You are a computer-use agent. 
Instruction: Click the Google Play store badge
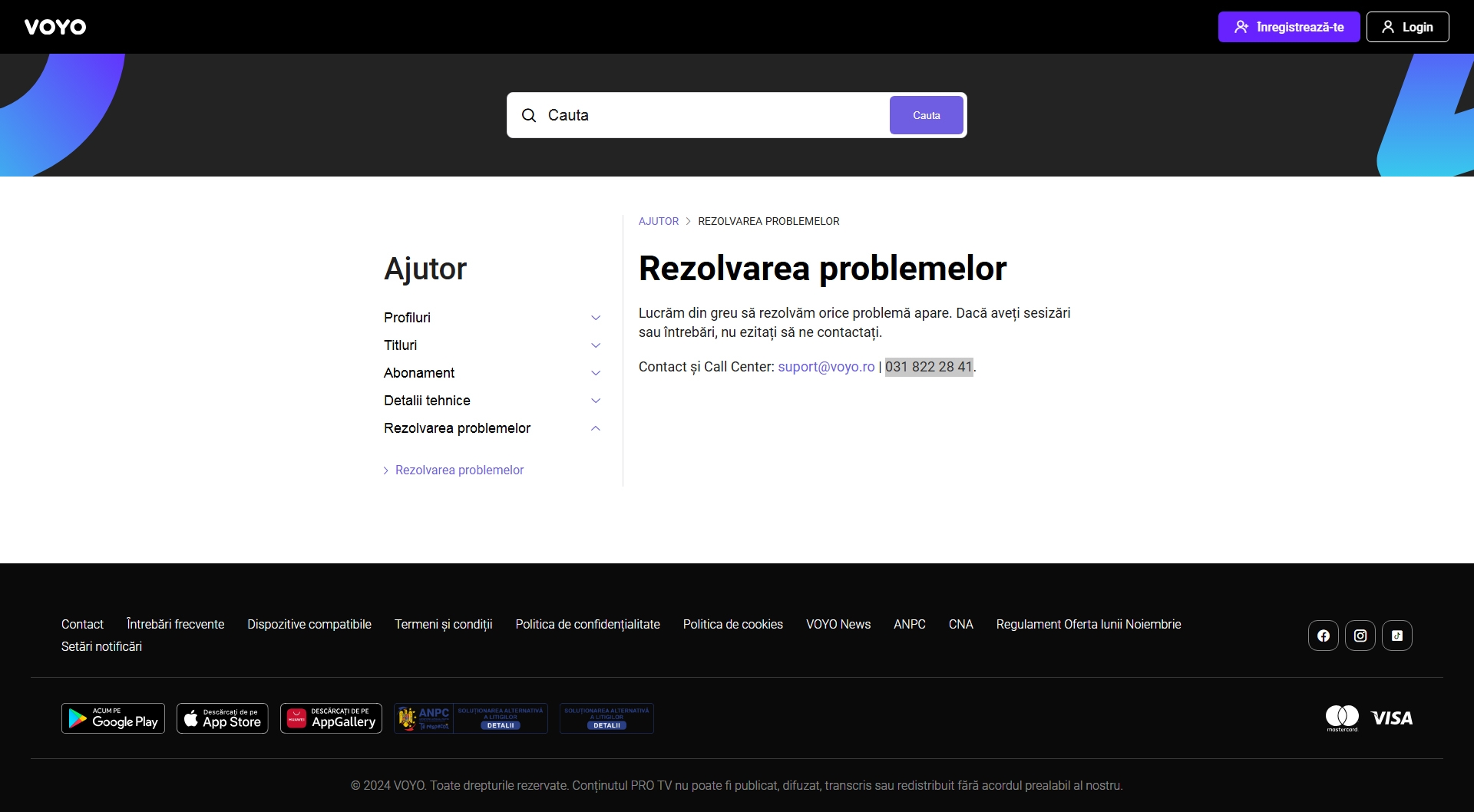click(x=113, y=718)
